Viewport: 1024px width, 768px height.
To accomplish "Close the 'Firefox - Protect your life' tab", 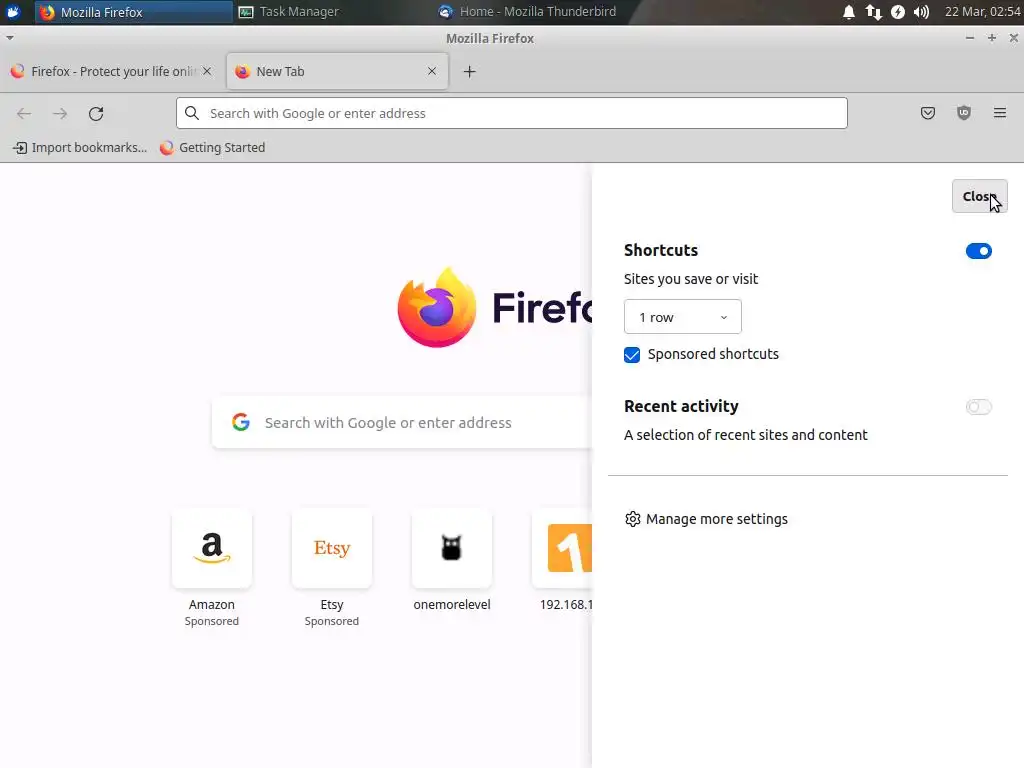I will pyautogui.click(x=207, y=71).
